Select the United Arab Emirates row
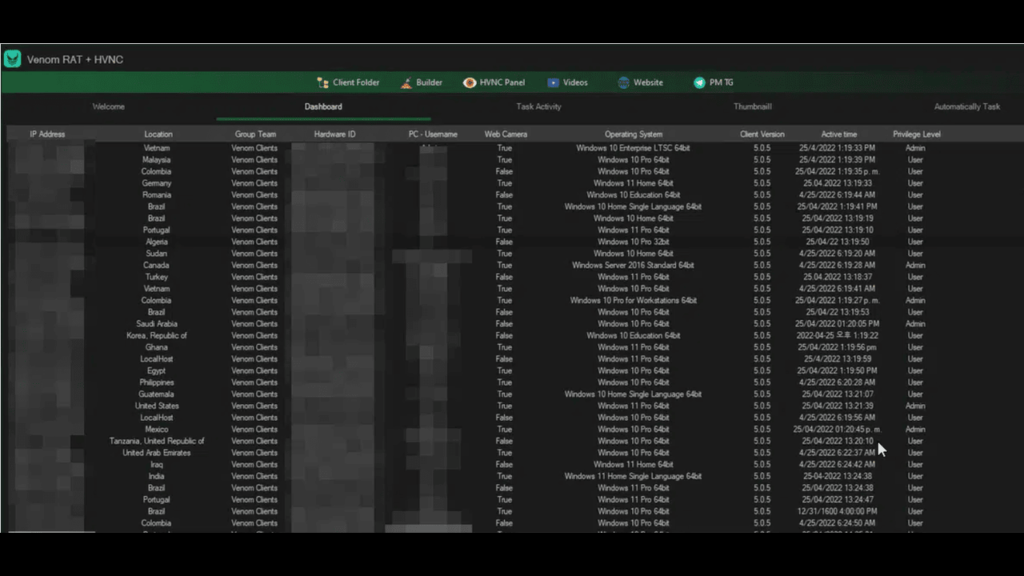The width and height of the screenshot is (1024, 576). point(156,453)
